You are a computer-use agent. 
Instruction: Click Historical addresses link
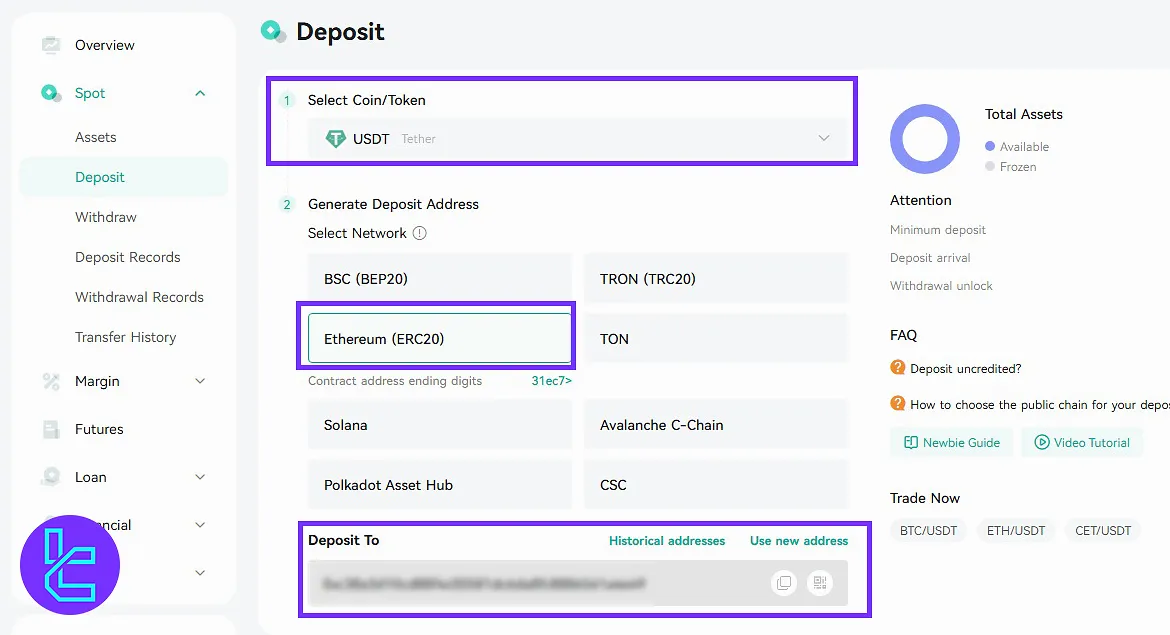click(x=667, y=541)
